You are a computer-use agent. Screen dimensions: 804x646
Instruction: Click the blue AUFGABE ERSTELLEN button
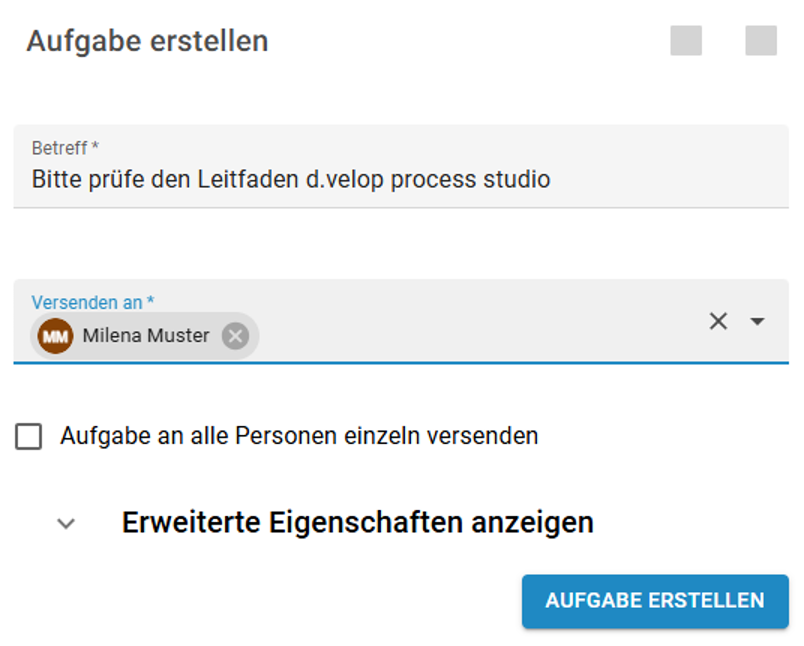pyautogui.click(x=655, y=601)
